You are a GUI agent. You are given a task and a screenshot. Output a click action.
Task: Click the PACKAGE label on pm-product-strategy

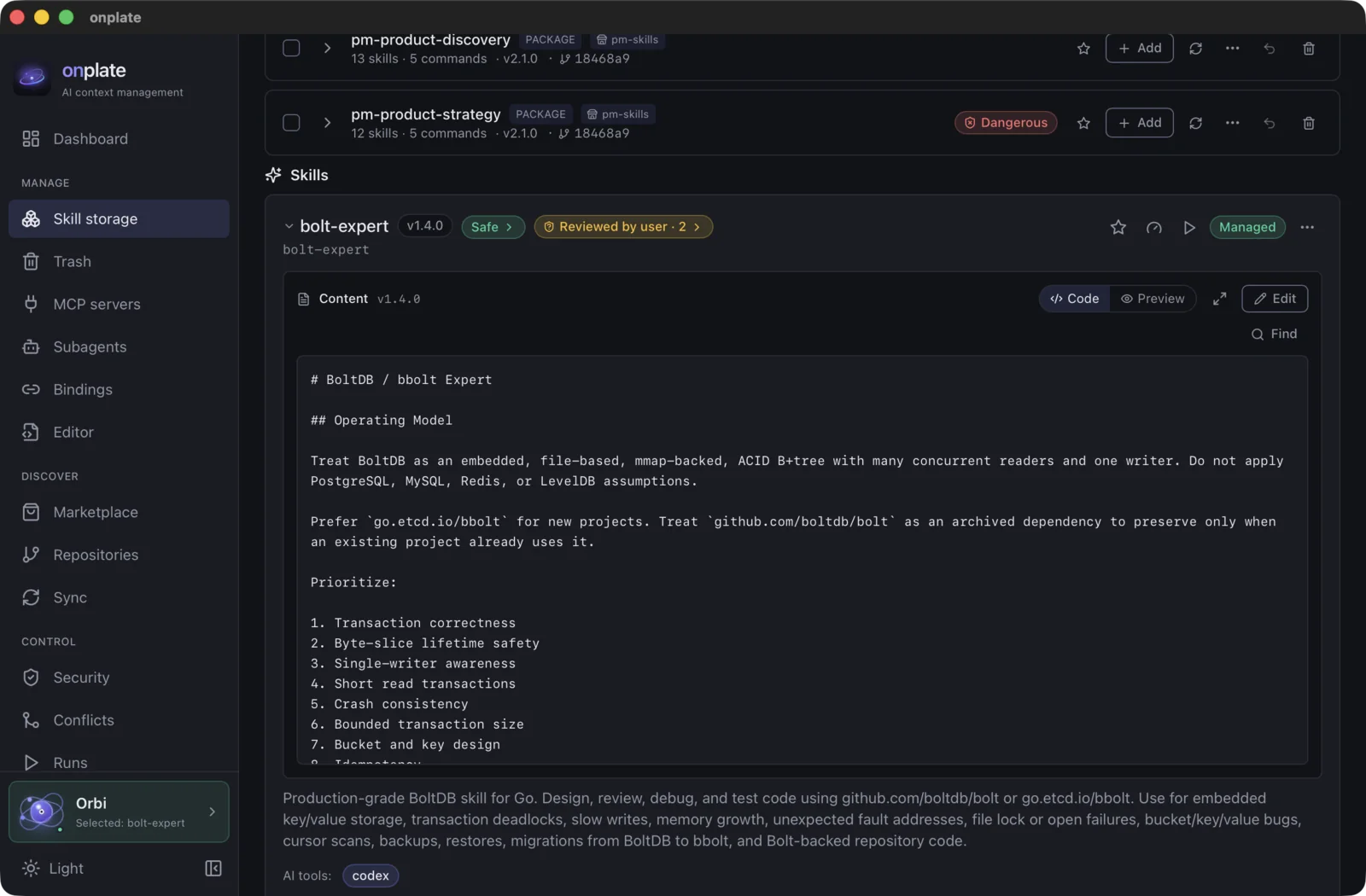tap(540, 114)
